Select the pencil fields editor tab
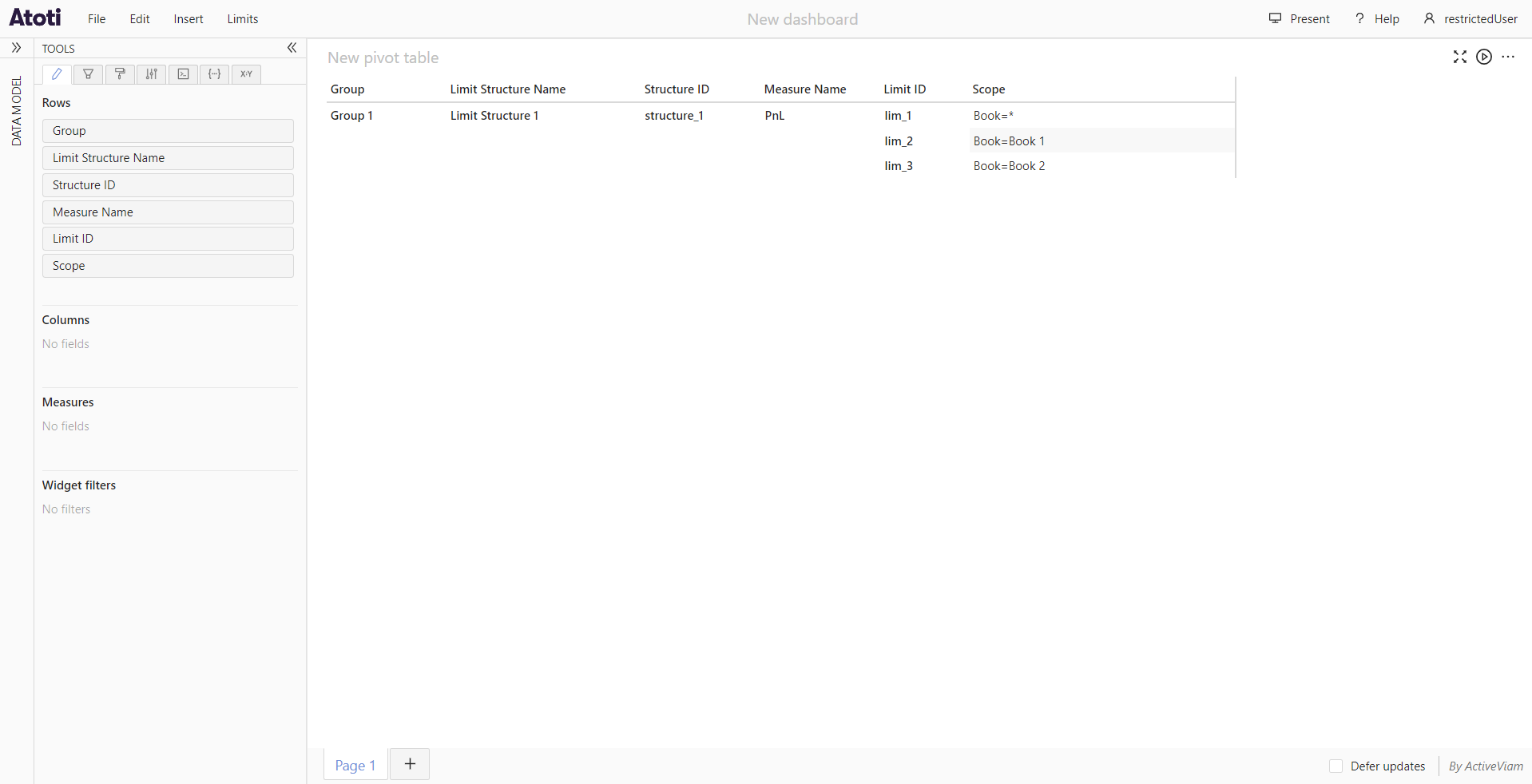The height and width of the screenshot is (784, 1532). (57, 74)
